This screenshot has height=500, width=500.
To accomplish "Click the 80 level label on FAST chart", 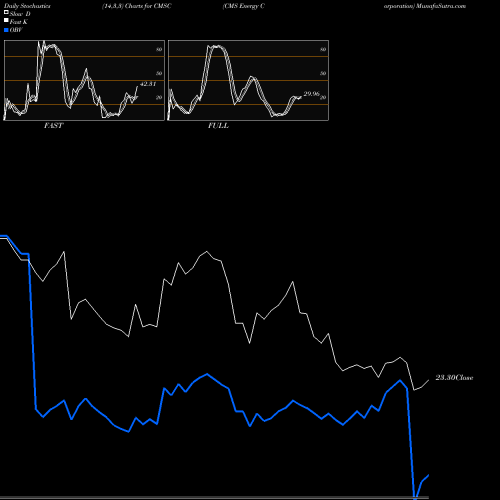I will coord(159,49).
